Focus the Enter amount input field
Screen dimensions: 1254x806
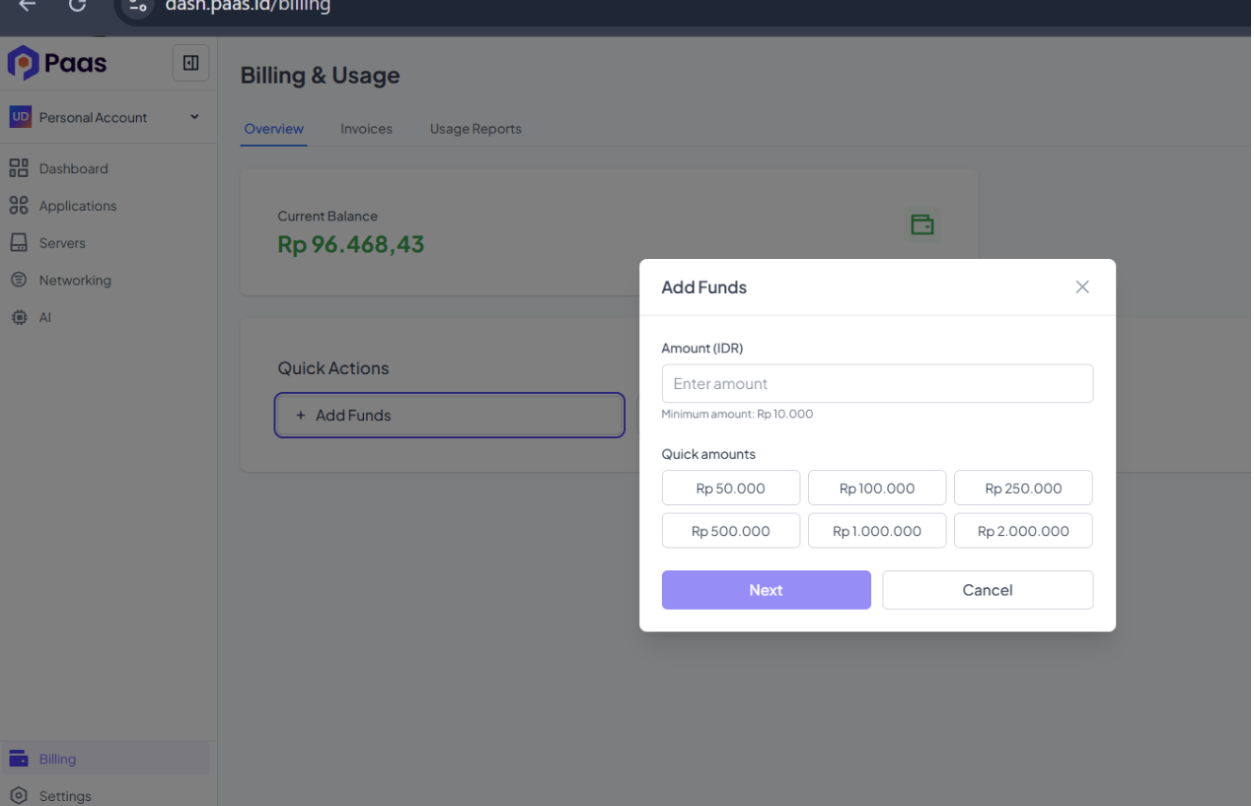tap(877, 384)
